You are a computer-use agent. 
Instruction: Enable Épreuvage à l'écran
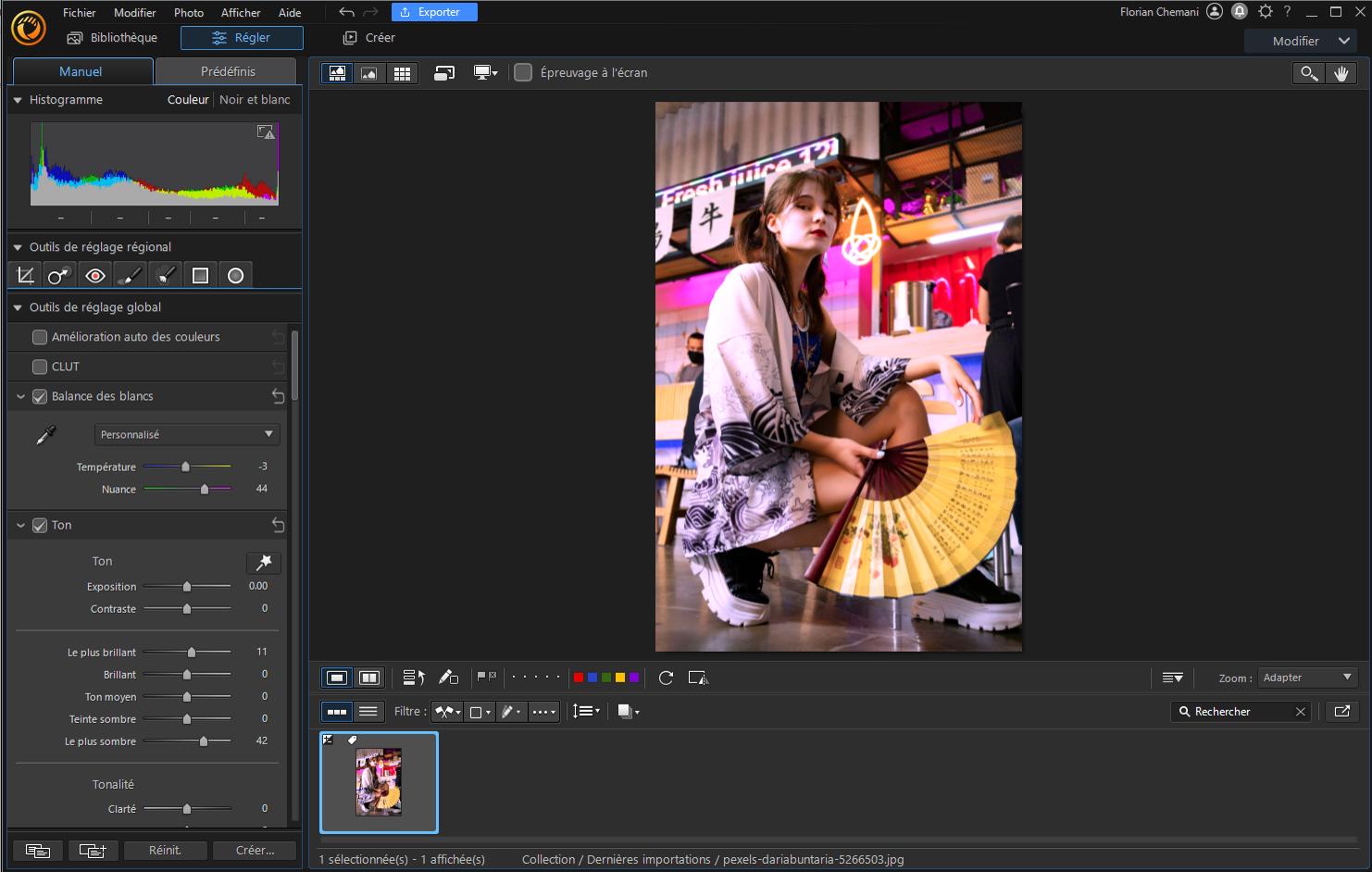pyautogui.click(x=524, y=72)
